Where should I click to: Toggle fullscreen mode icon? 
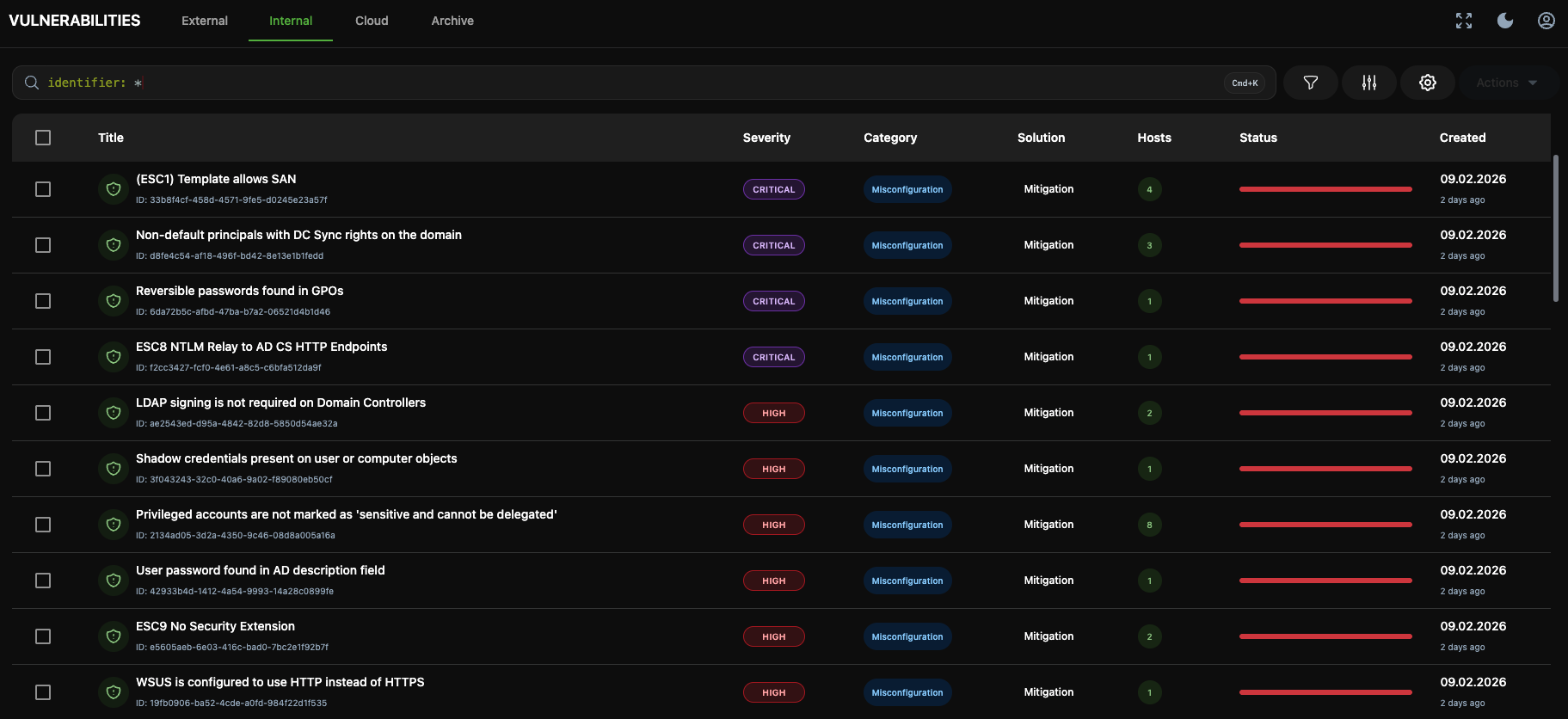click(1464, 21)
